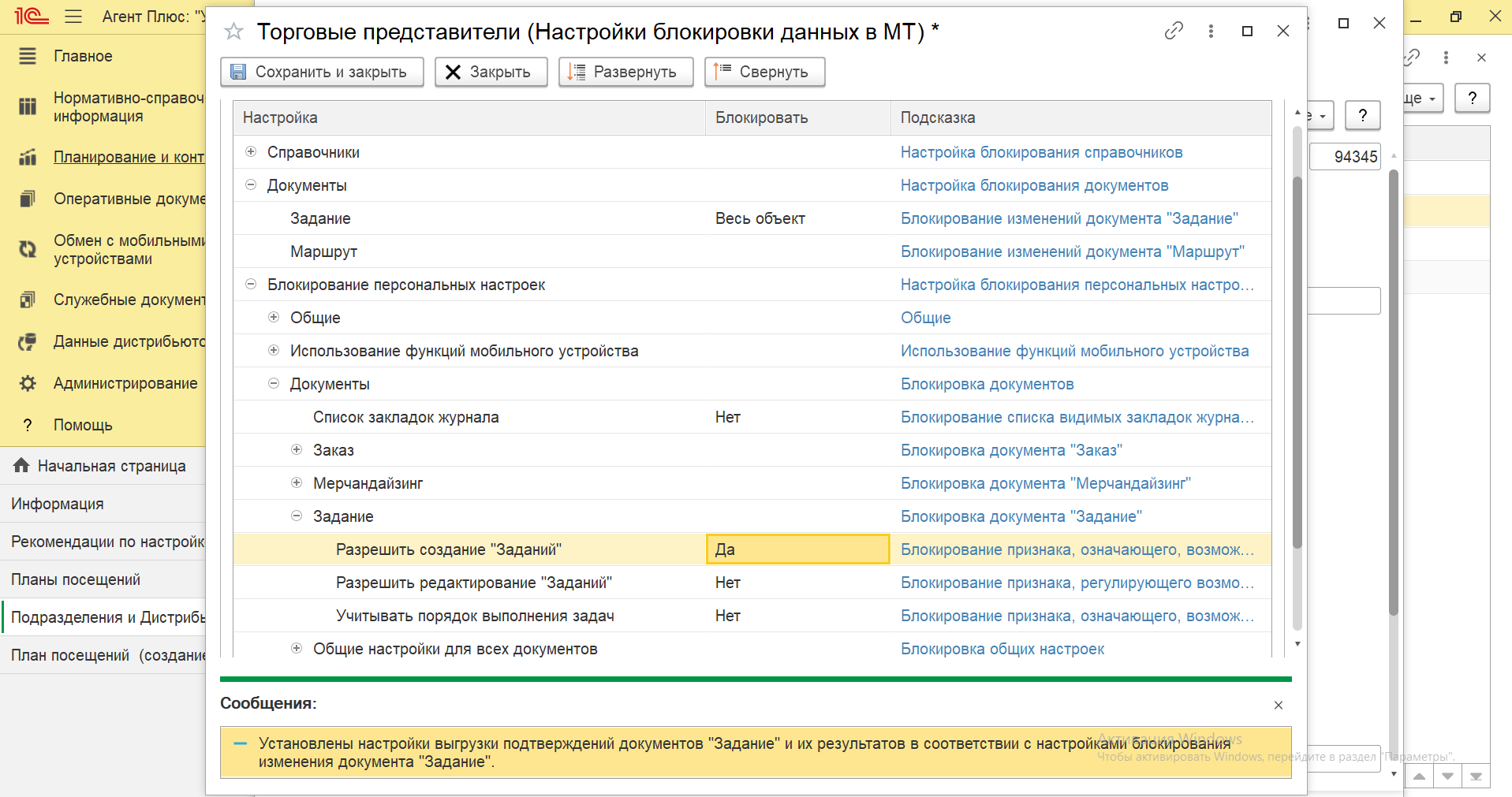Click the Данные дистрибьюторов sidebar icon
This screenshot has width=1512, height=797.
click(28, 341)
